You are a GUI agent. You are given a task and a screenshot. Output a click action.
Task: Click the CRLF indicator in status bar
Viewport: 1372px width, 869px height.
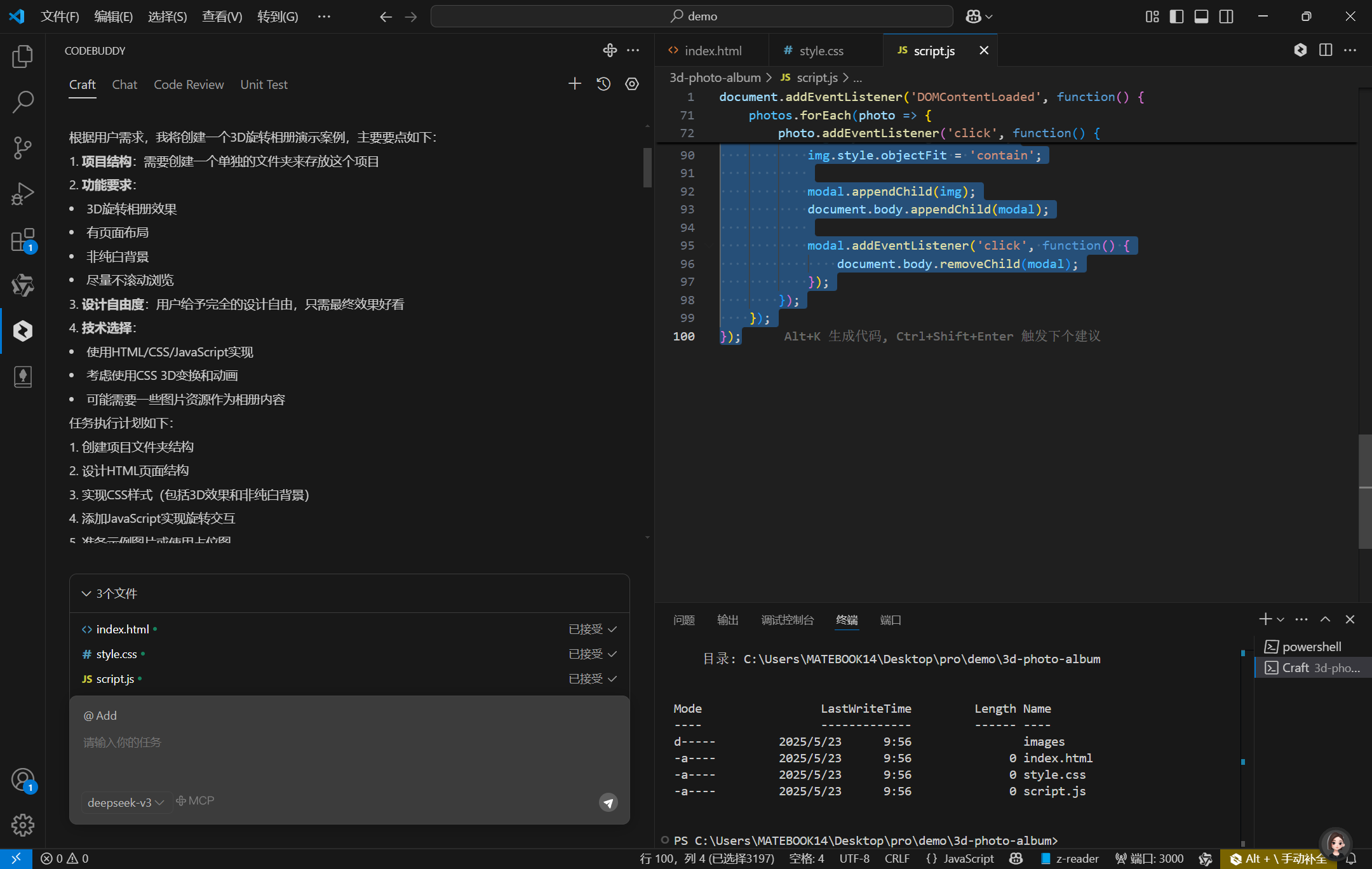pos(897,858)
